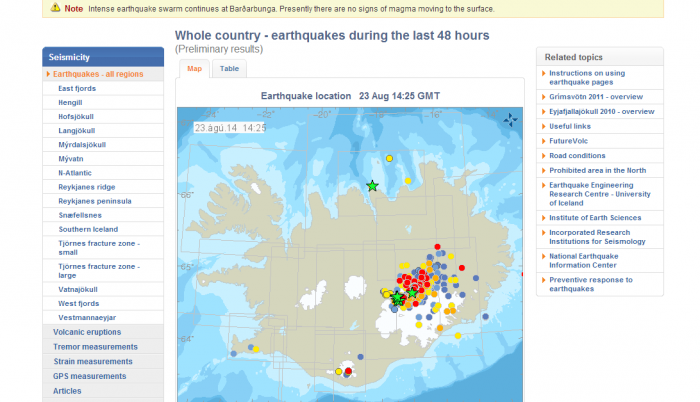Expand the Tremor measurements section

[x=94, y=347]
